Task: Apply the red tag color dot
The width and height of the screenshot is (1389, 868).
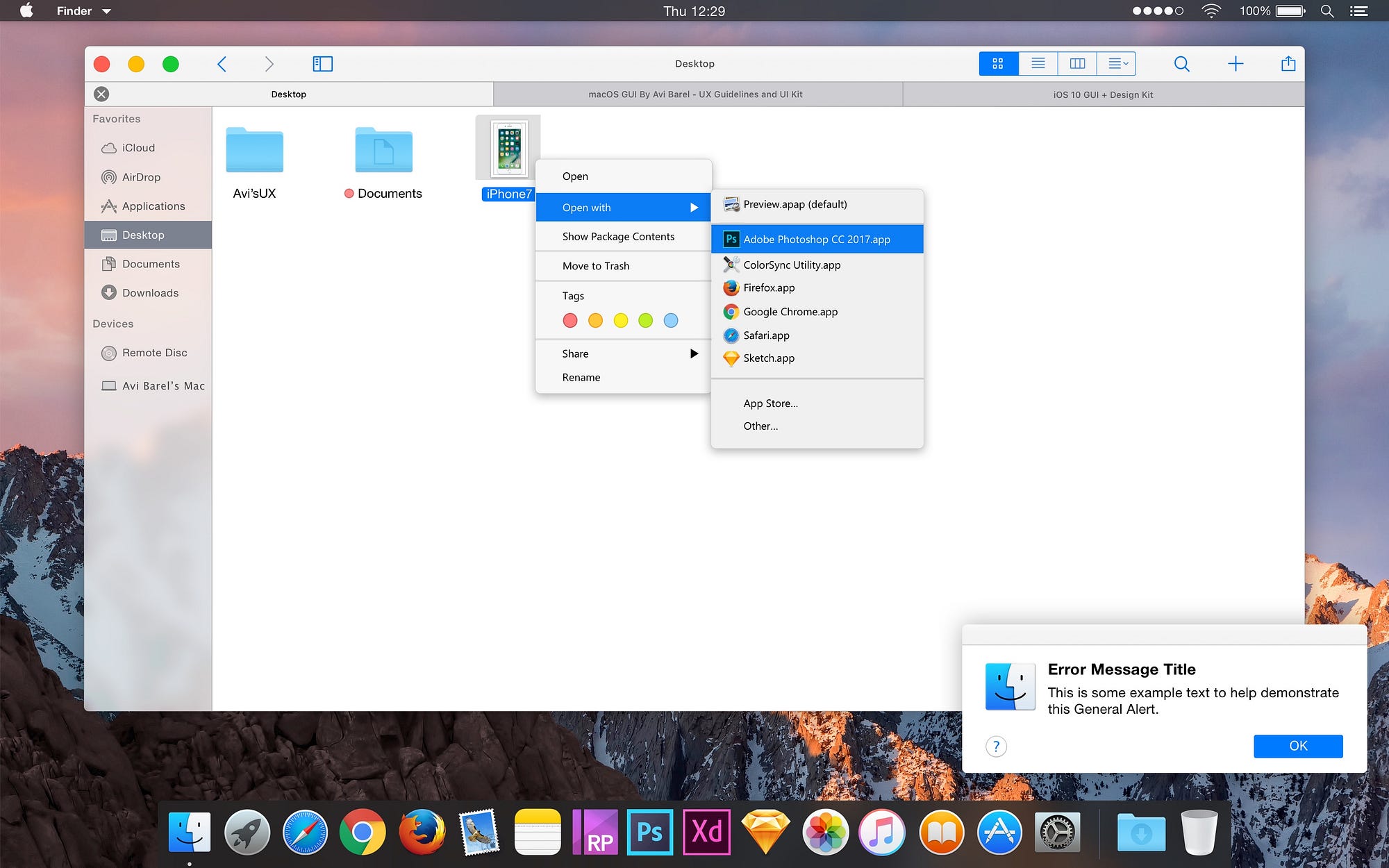Action: click(570, 320)
